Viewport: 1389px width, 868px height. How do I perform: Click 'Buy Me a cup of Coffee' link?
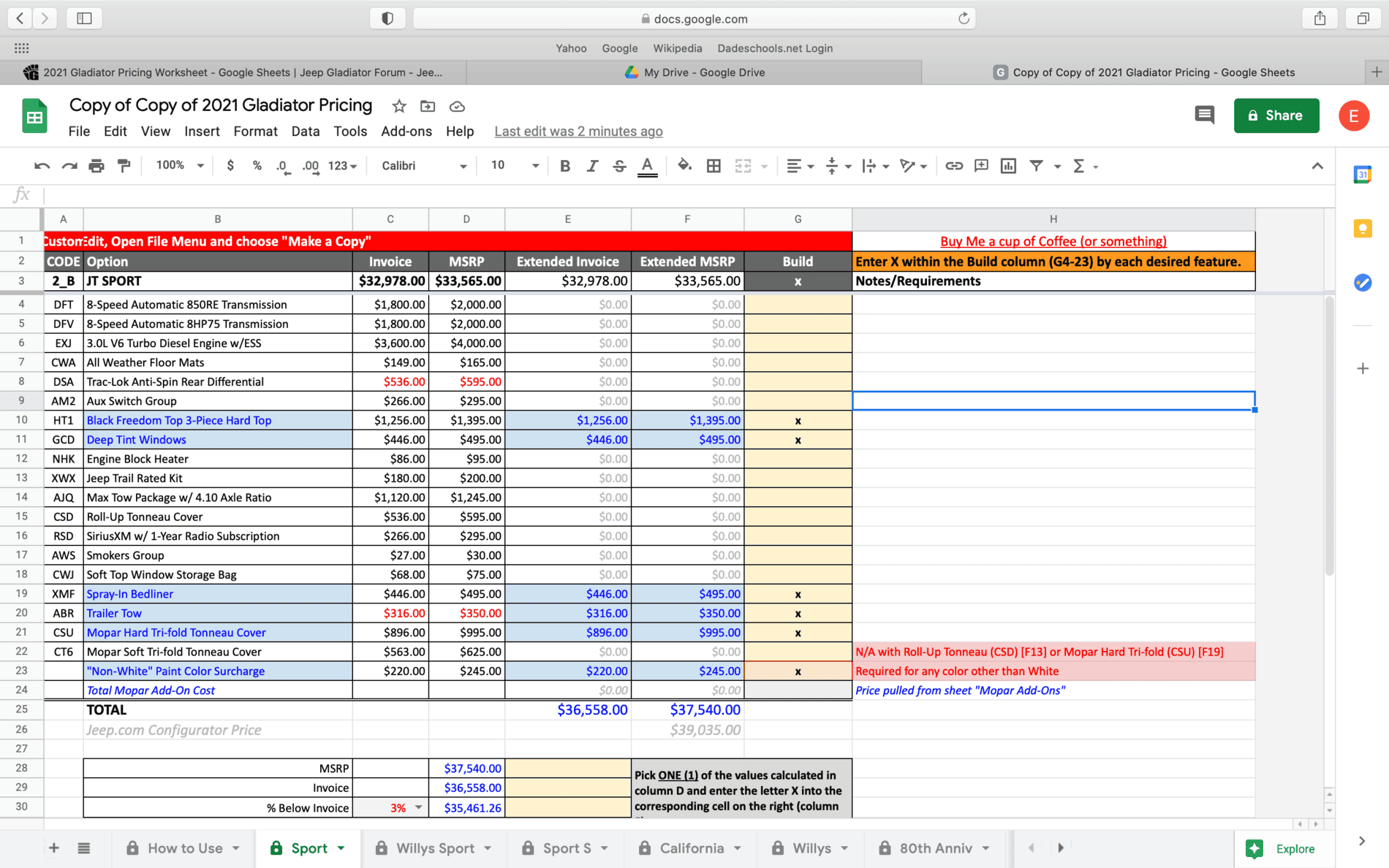pyautogui.click(x=1053, y=241)
